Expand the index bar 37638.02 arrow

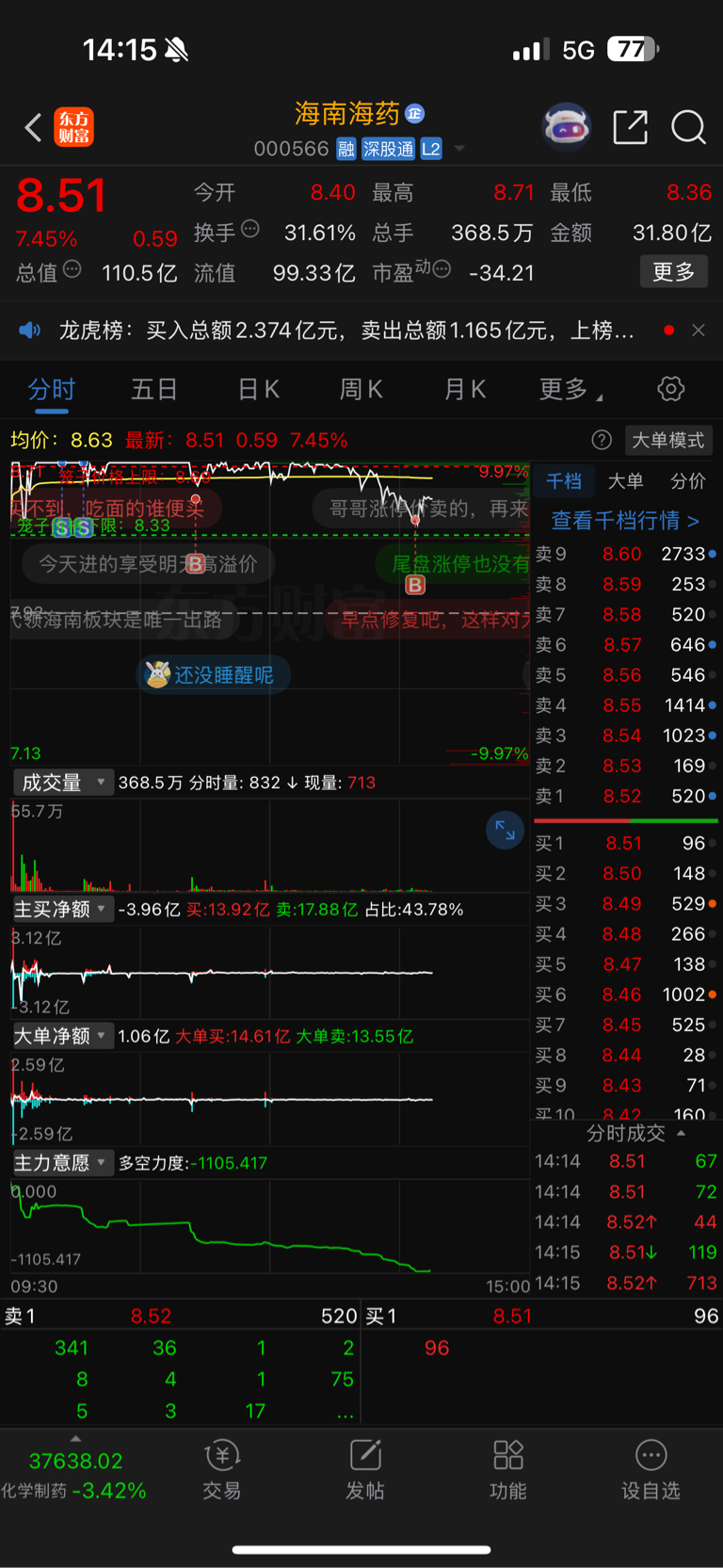pos(75,1439)
